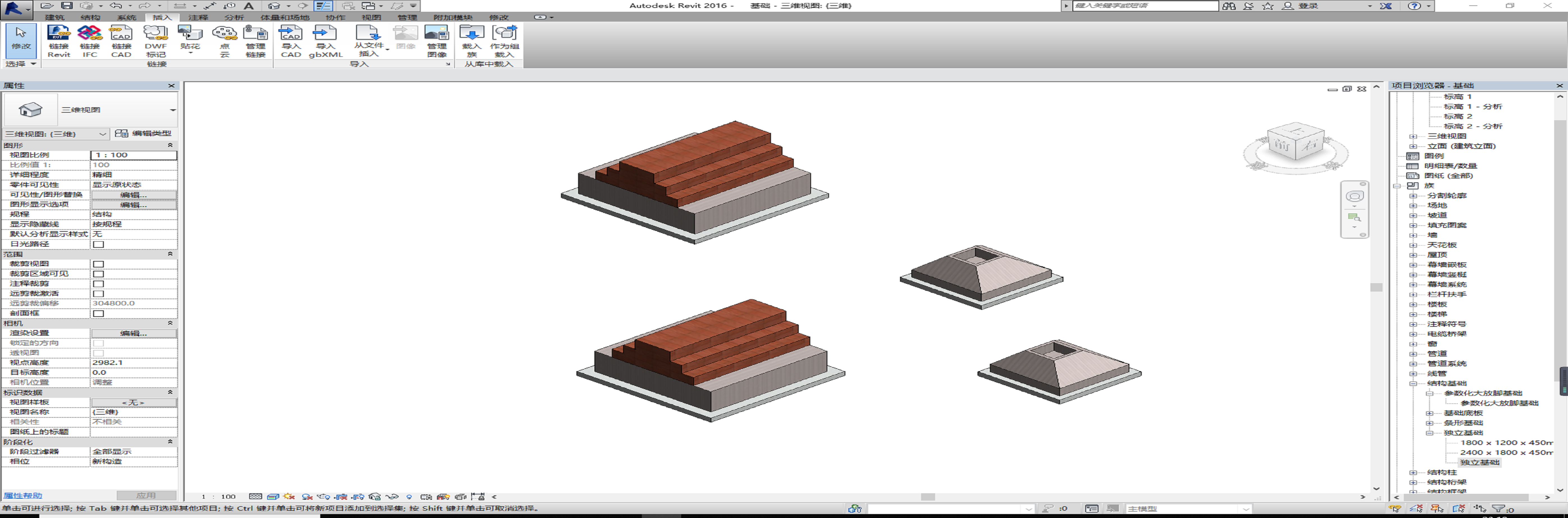Switch to the 管理 ribbon tab
The height and width of the screenshot is (518, 1568).
(408, 17)
